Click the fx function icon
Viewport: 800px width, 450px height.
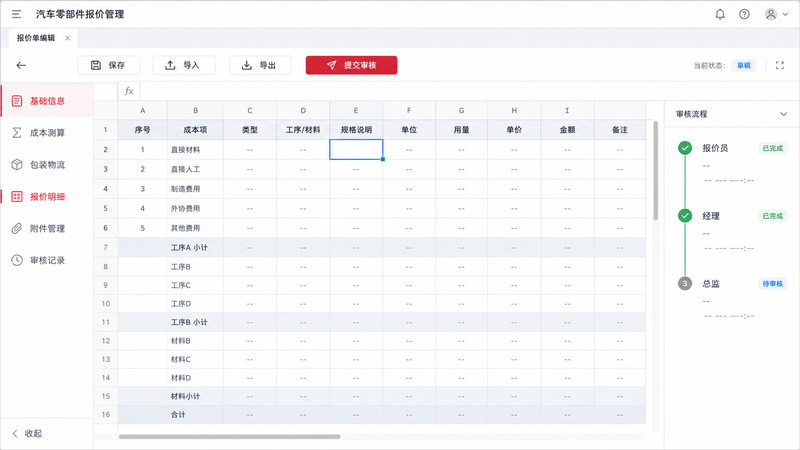pos(129,91)
